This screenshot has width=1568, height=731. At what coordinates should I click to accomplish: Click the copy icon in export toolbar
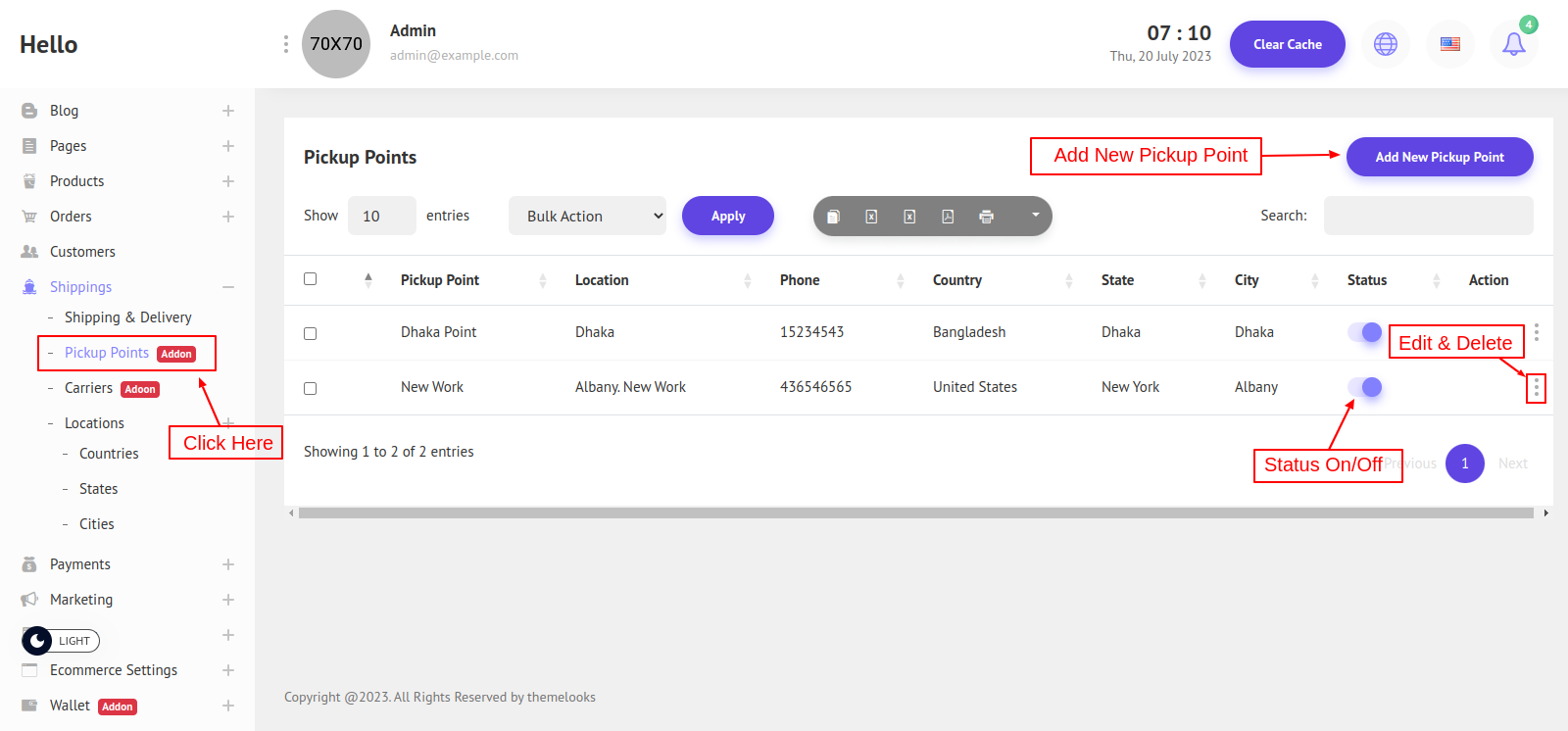(833, 217)
